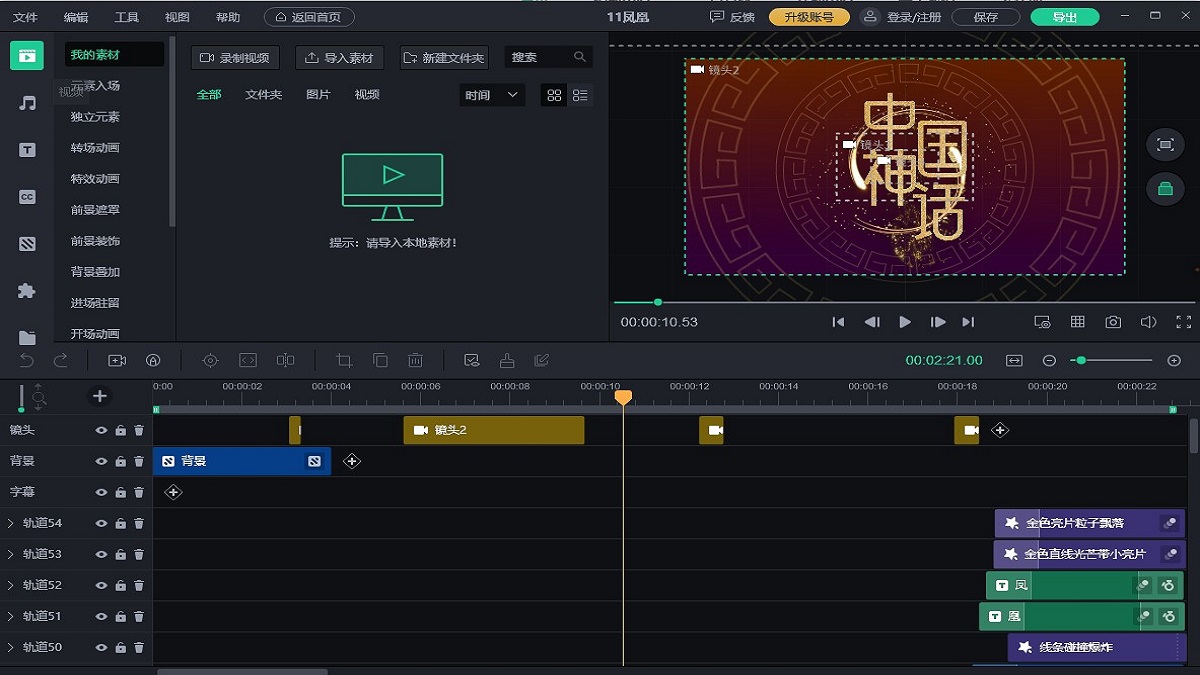Open the text tool in the sidebar
This screenshot has width=1200, height=675.
pyautogui.click(x=27, y=150)
